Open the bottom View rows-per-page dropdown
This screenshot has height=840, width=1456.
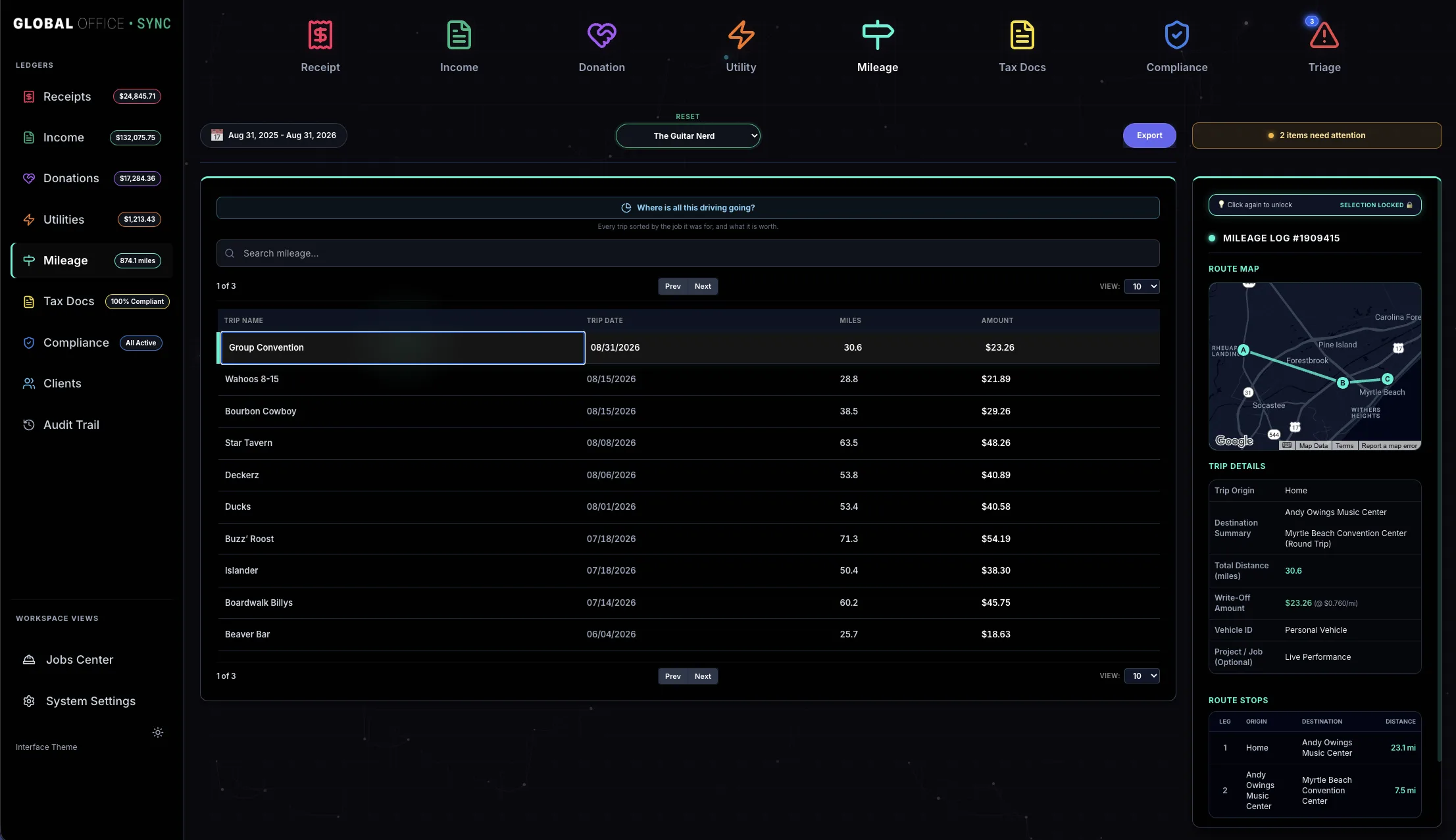tap(1142, 676)
